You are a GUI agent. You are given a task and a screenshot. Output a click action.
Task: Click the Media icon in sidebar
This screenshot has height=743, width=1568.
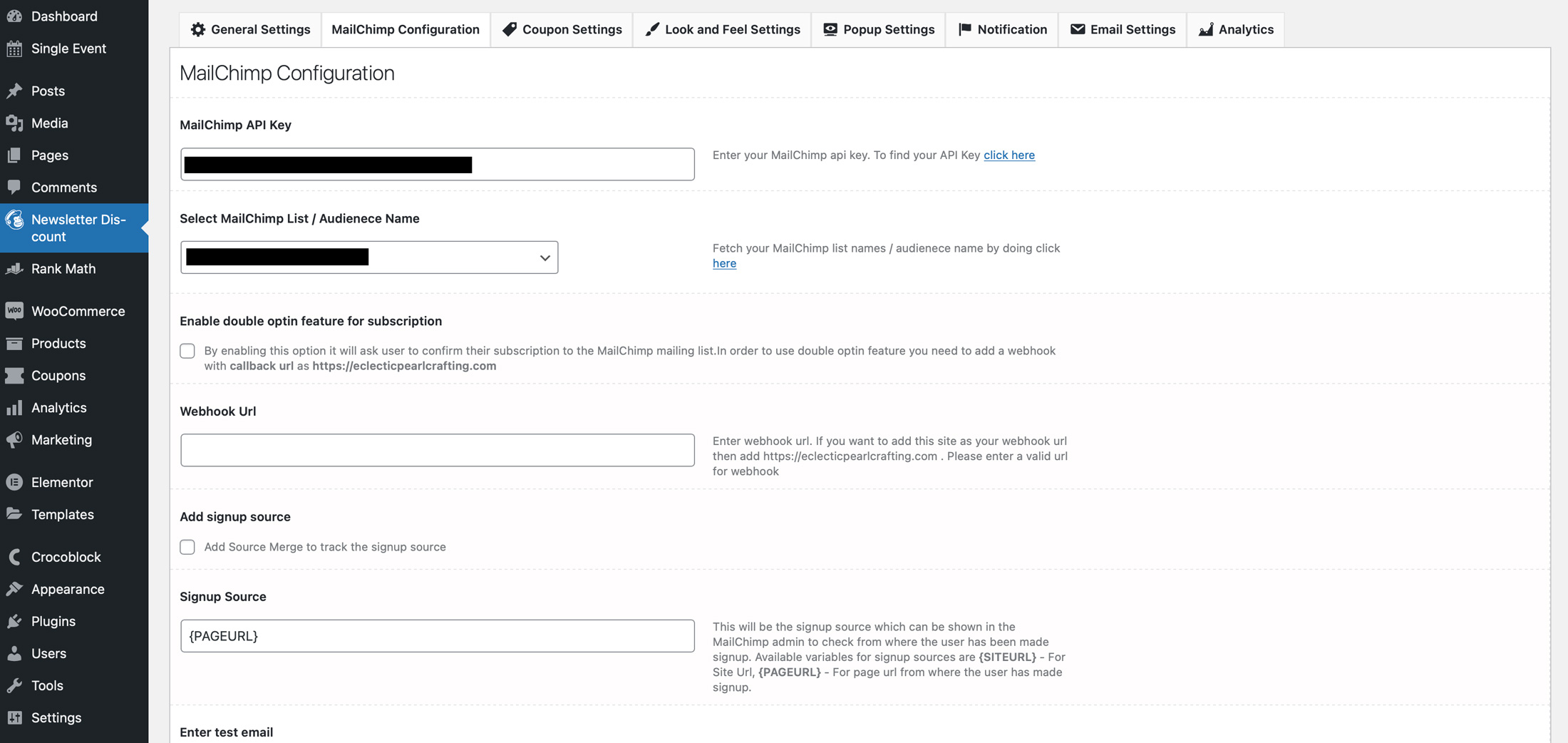click(14, 123)
